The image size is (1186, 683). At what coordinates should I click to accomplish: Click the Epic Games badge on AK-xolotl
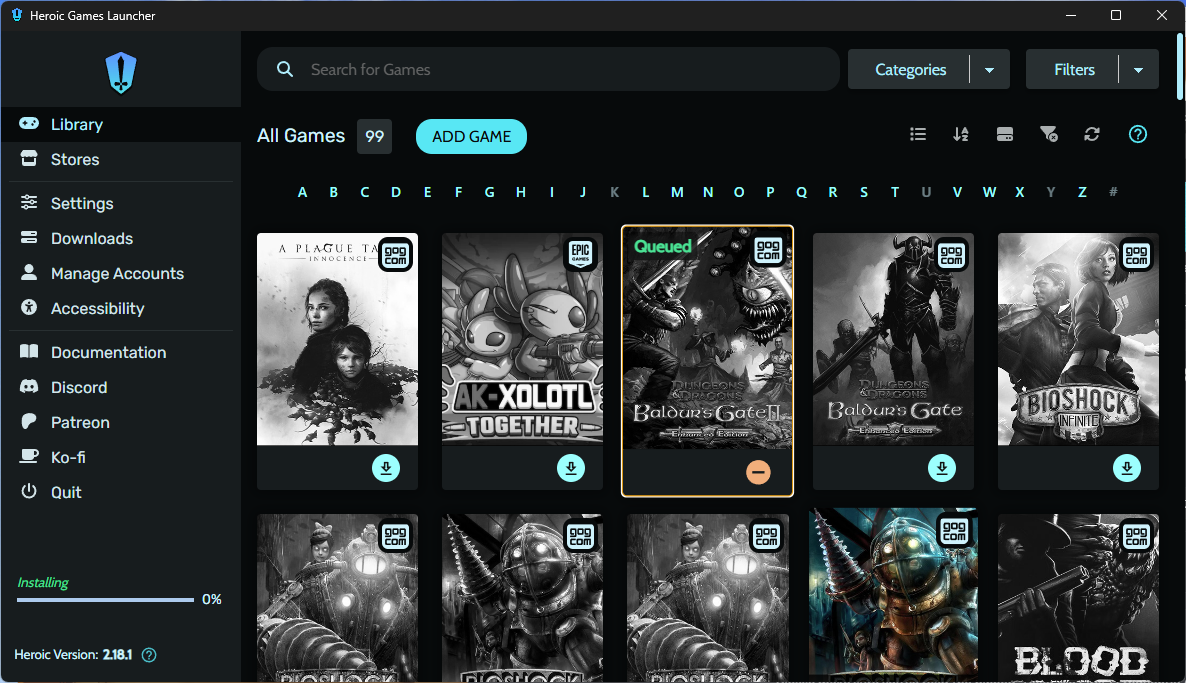coord(580,254)
